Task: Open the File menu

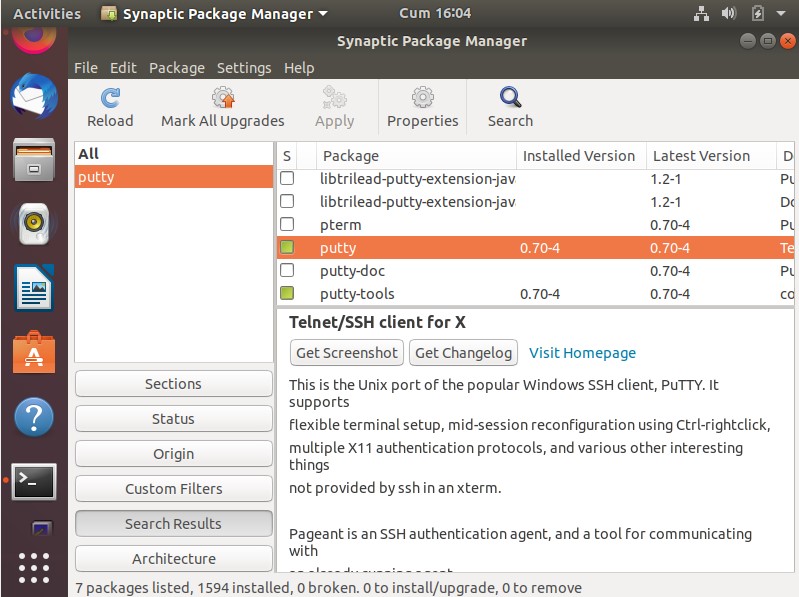Action: point(86,68)
